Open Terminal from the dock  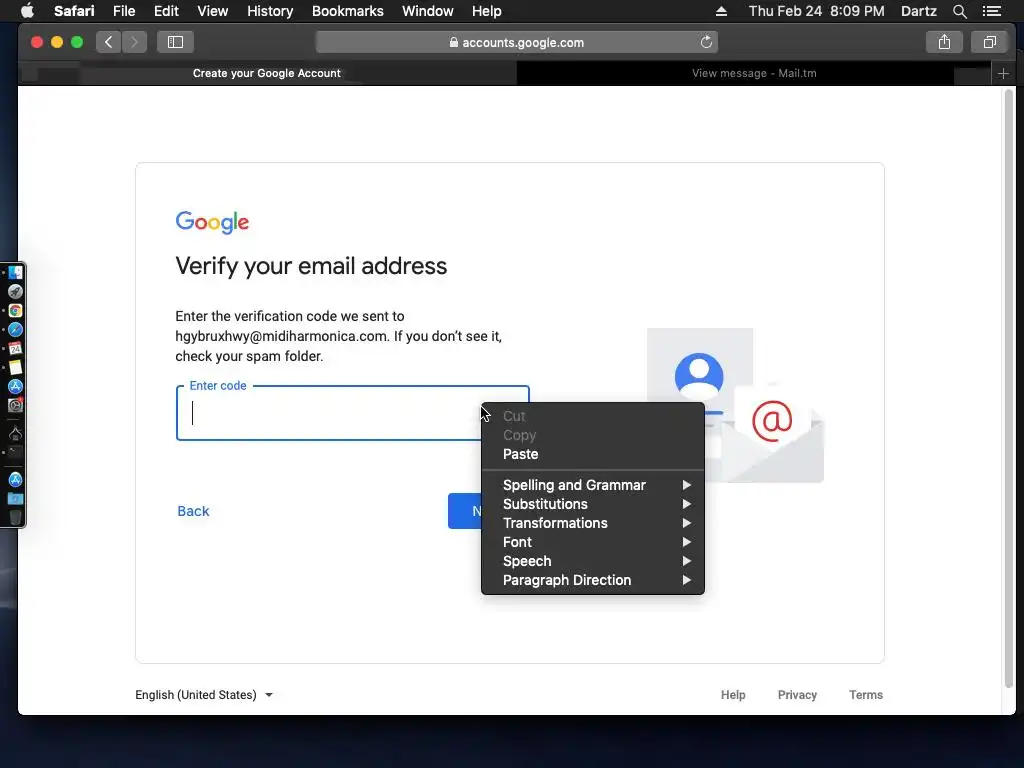16,452
